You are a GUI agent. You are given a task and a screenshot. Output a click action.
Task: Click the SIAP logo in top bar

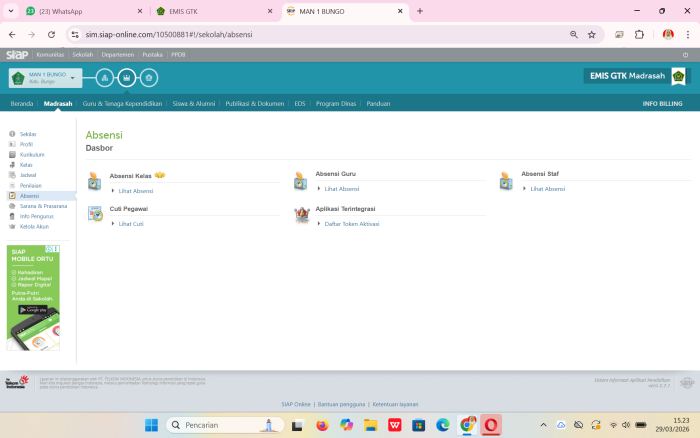pyautogui.click(x=17, y=55)
